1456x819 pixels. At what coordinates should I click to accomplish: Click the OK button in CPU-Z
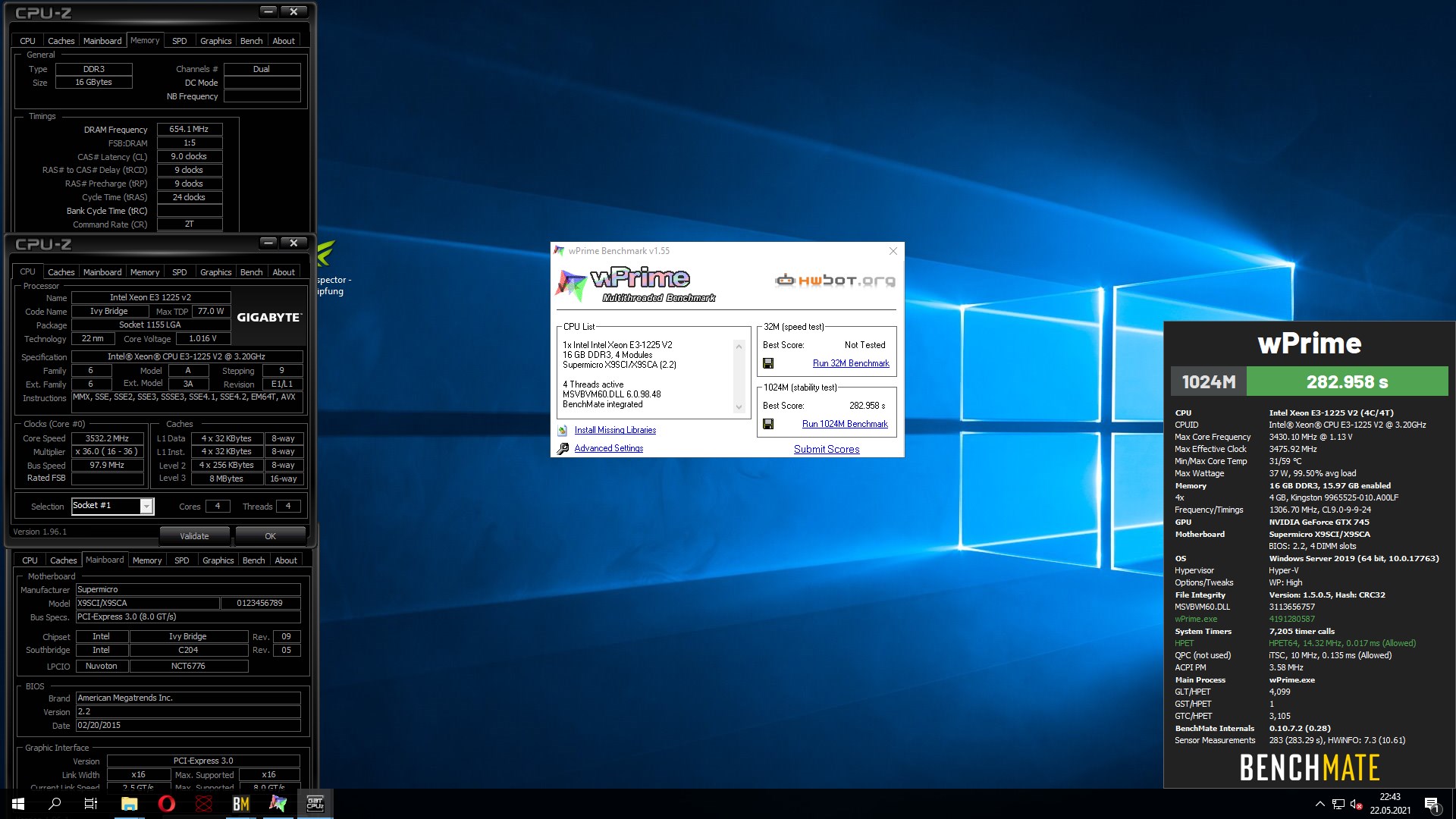click(x=271, y=536)
